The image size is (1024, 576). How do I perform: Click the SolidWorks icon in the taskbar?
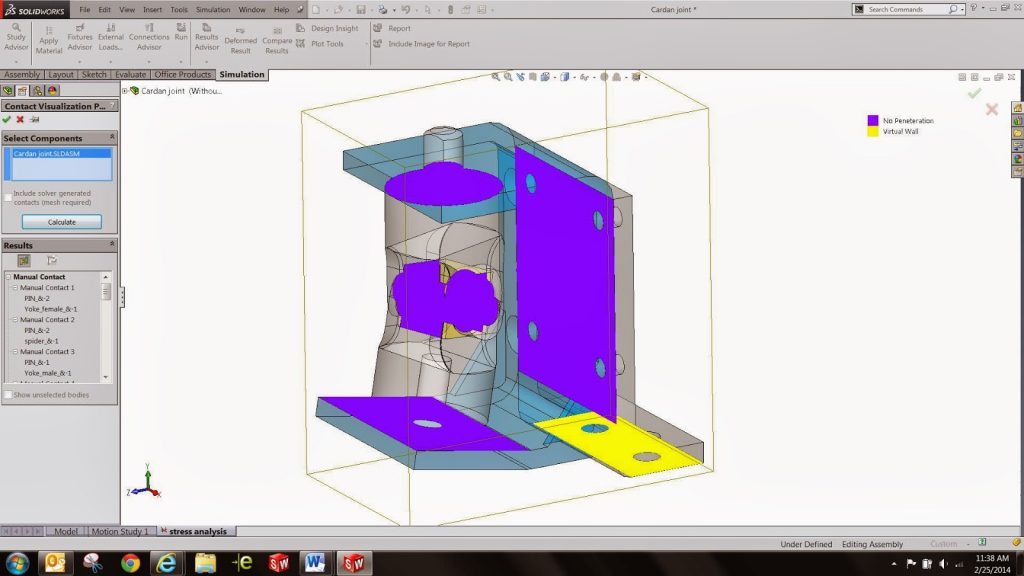pos(354,562)
